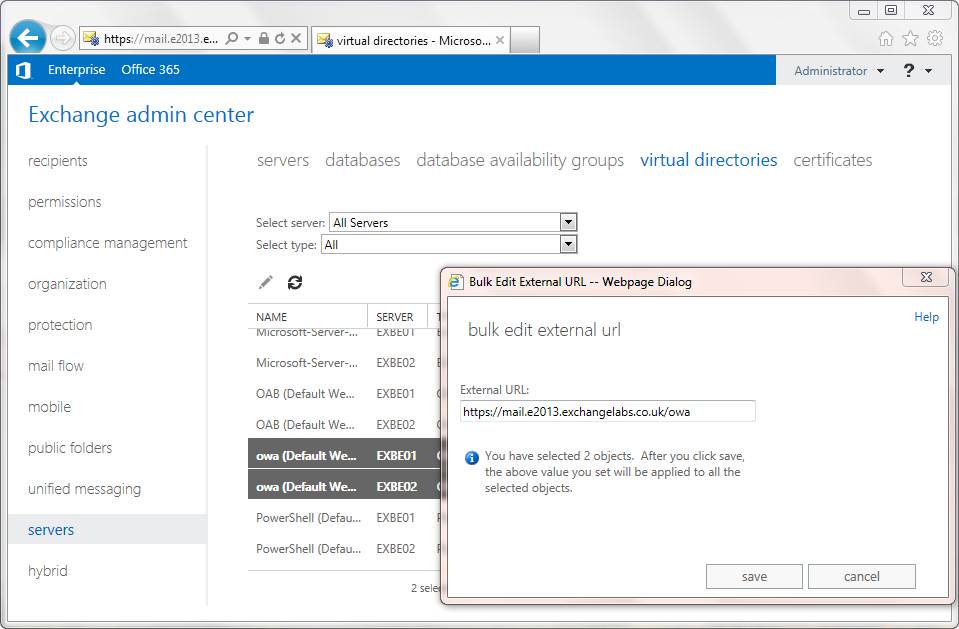
Task: Open mobile in sidebar
Action: pos(50,407)
